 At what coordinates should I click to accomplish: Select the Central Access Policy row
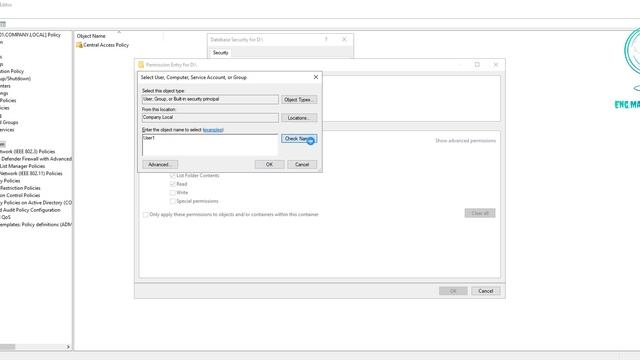point(102,45)
